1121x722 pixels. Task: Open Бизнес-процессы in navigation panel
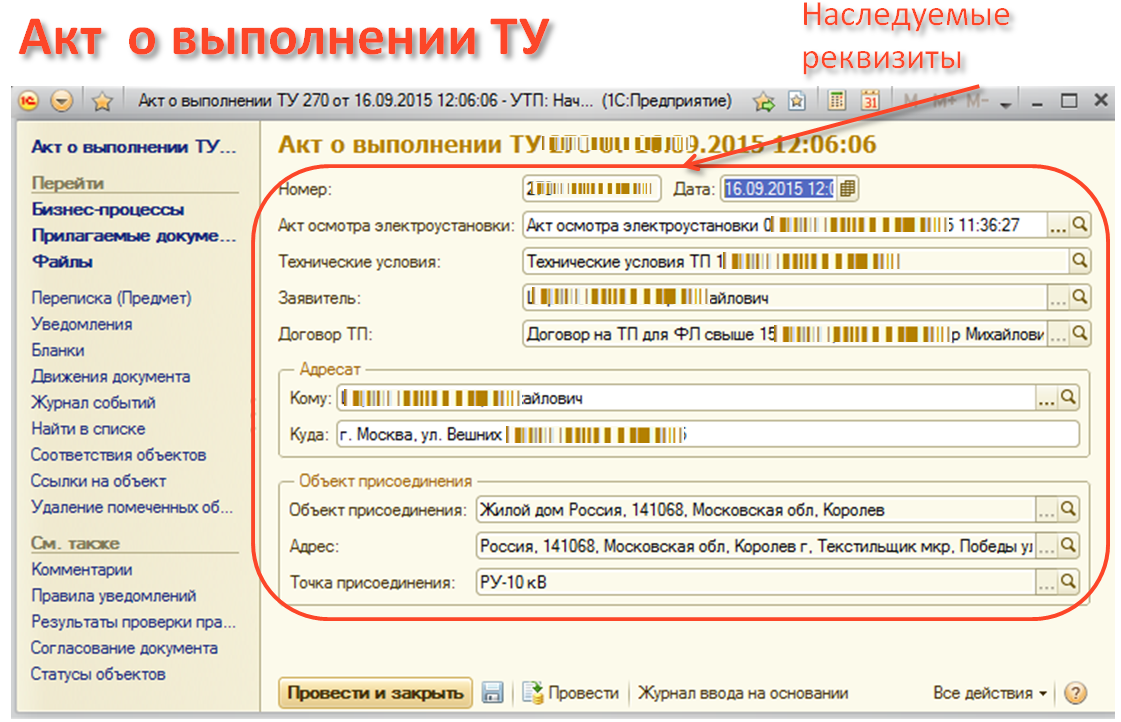tap(108, 210)
